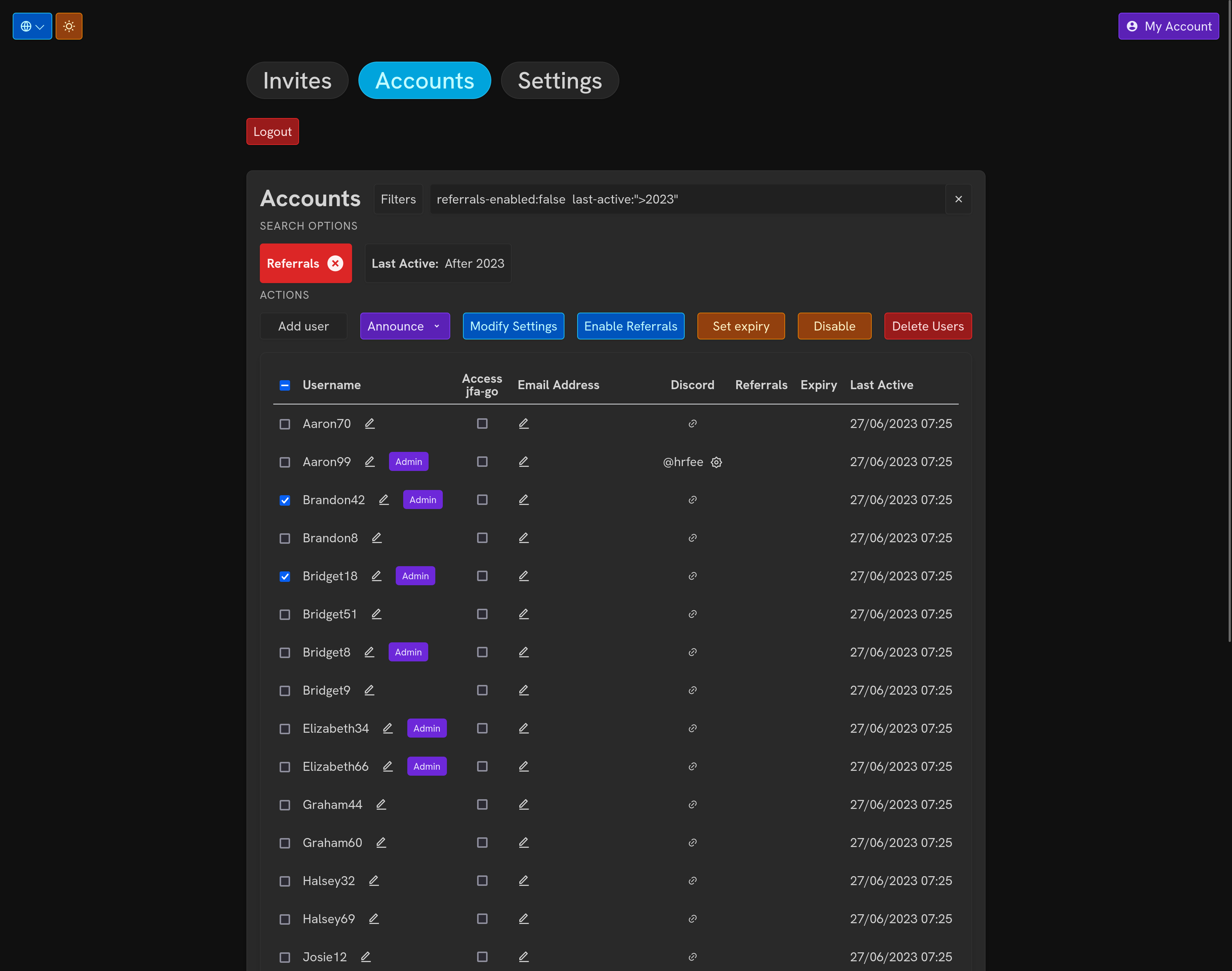The width and height of the screenshot is (1232, 971).
Task: Click inside the filters search input field
Action: (682, 199)
